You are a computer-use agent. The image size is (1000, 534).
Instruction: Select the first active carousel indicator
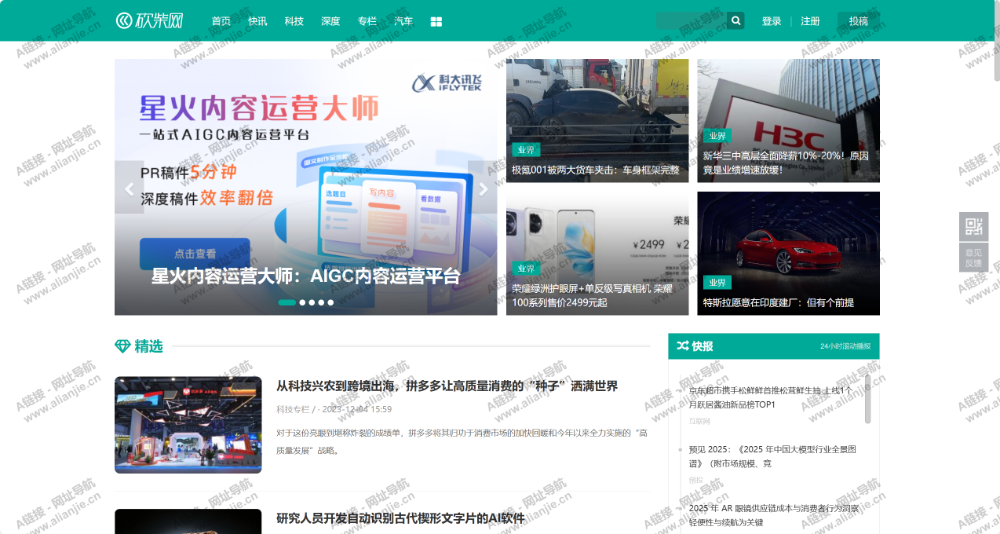(287, 302)
